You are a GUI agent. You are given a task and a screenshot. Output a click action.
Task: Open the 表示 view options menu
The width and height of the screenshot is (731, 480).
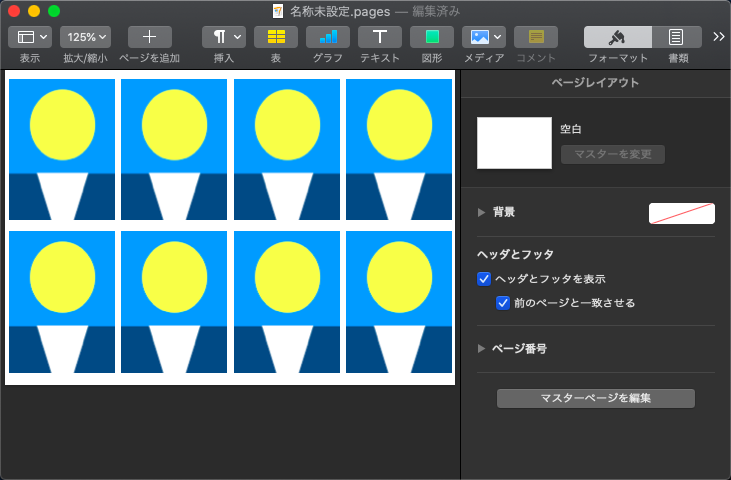pyautogui.click(x=30, y=37)
